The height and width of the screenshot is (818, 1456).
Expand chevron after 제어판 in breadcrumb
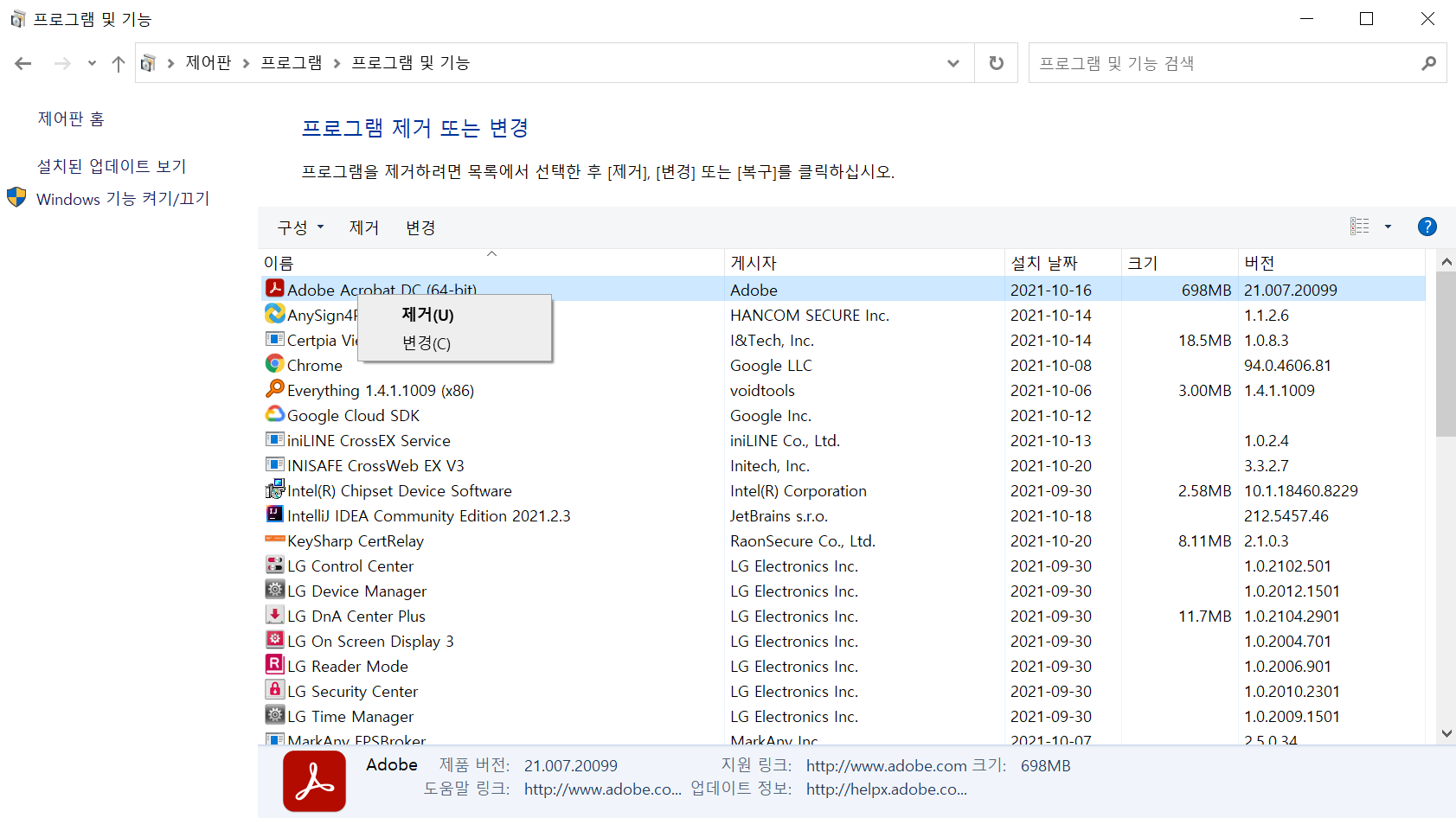click(247, 63)
